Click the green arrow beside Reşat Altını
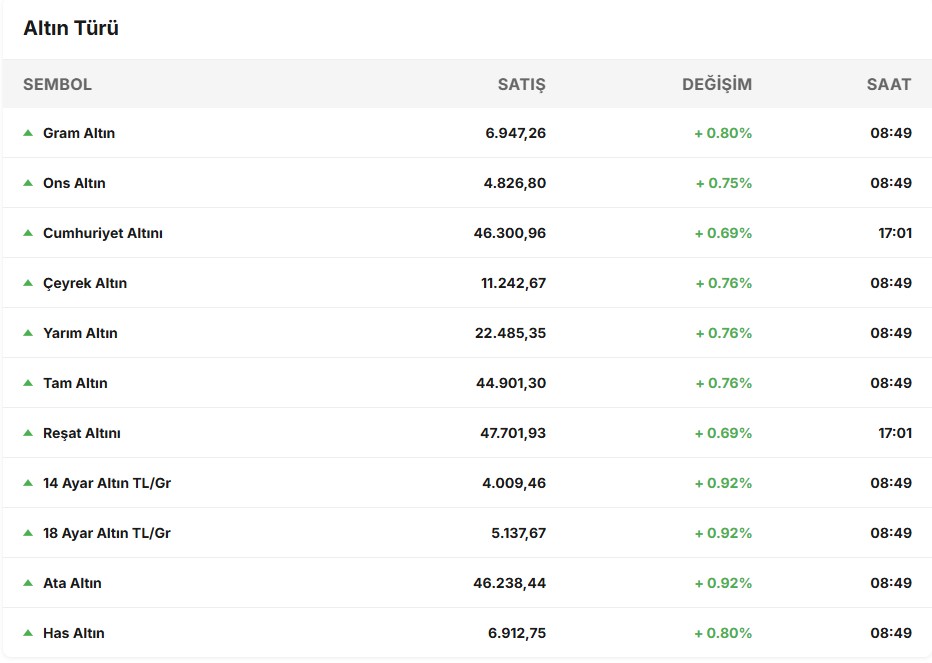This screenshot has width=932, height=663. (x=28, y=433)
